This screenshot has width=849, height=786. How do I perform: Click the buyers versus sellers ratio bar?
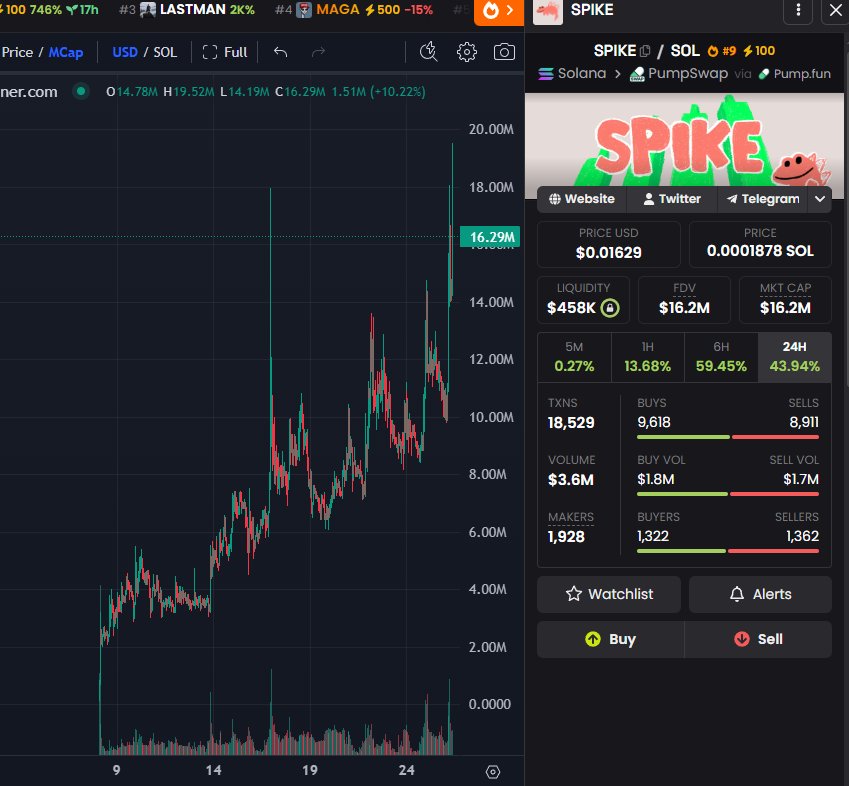pos(728,551)
